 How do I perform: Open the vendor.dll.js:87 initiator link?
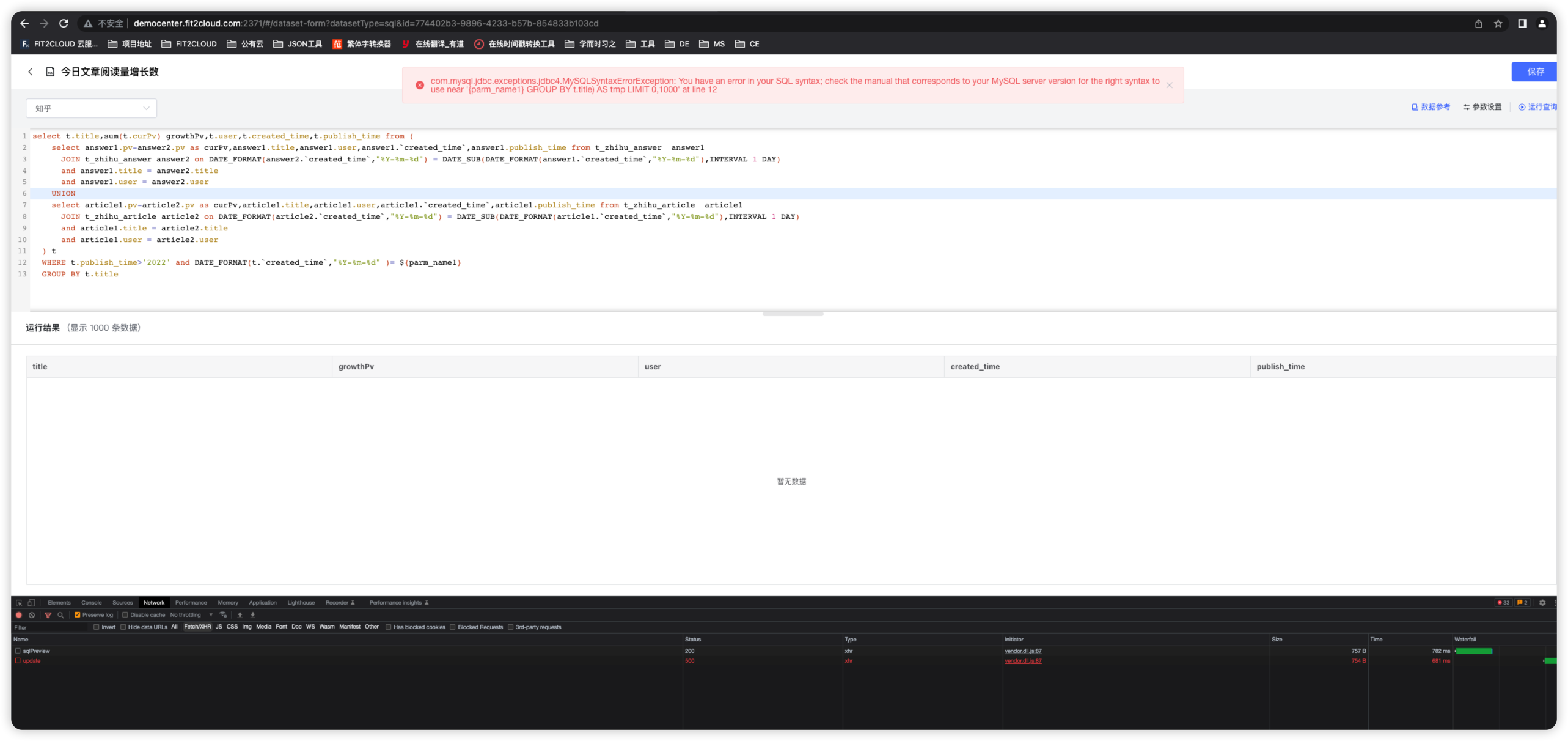[x=1022, y=651]
